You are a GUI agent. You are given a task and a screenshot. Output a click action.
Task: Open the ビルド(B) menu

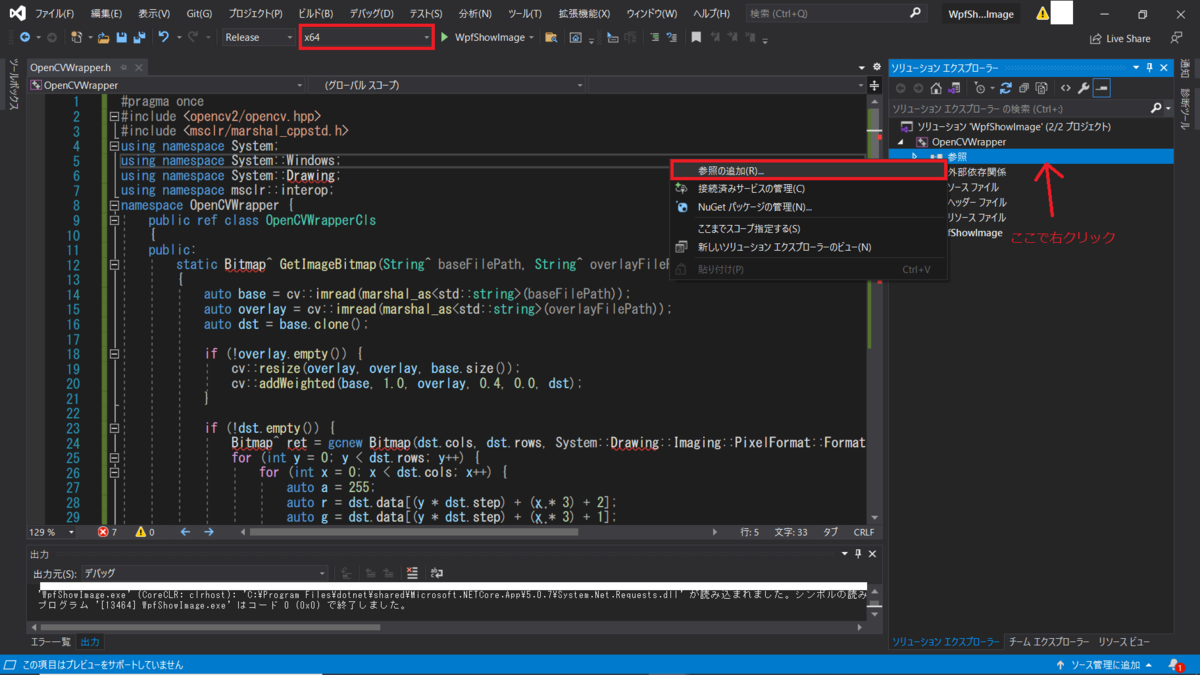coord(318,14)
